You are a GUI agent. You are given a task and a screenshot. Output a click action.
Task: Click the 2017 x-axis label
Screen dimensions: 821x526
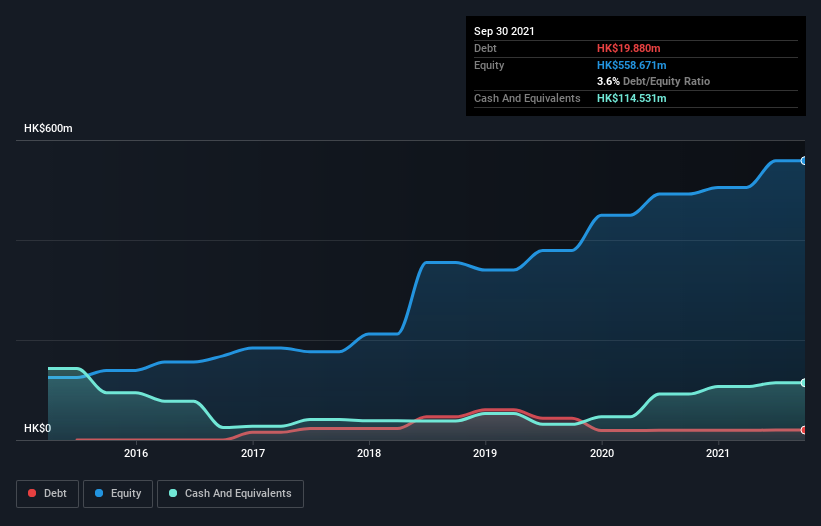click(x=253, y=453)
